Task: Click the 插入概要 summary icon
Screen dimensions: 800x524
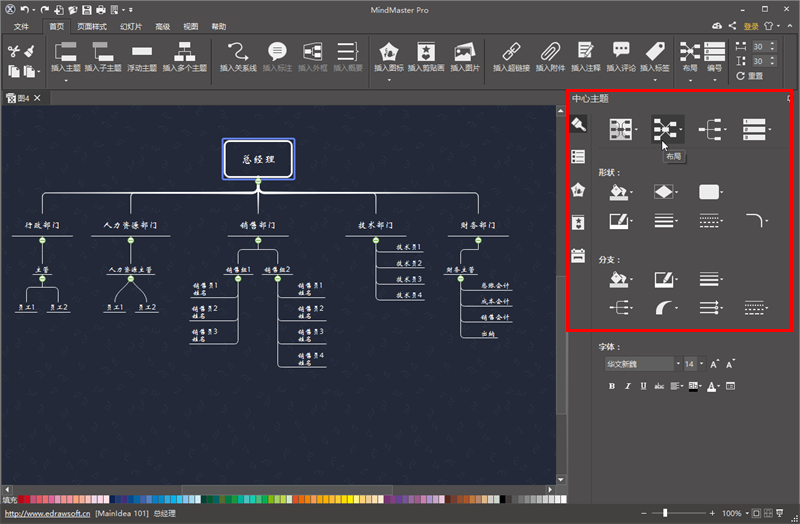Action: click(x=347, y=52)
